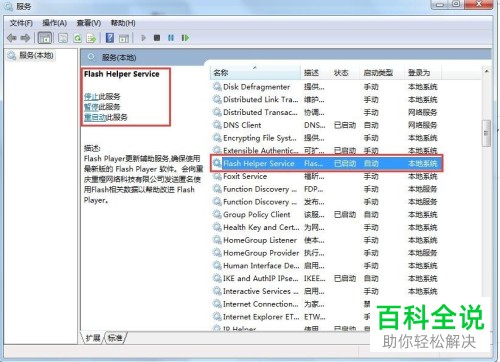Image resolution: width=500 pixels, height=362 pixels.
Task: Select the Flash Helper Service row
Action: (x=327, y=163)
